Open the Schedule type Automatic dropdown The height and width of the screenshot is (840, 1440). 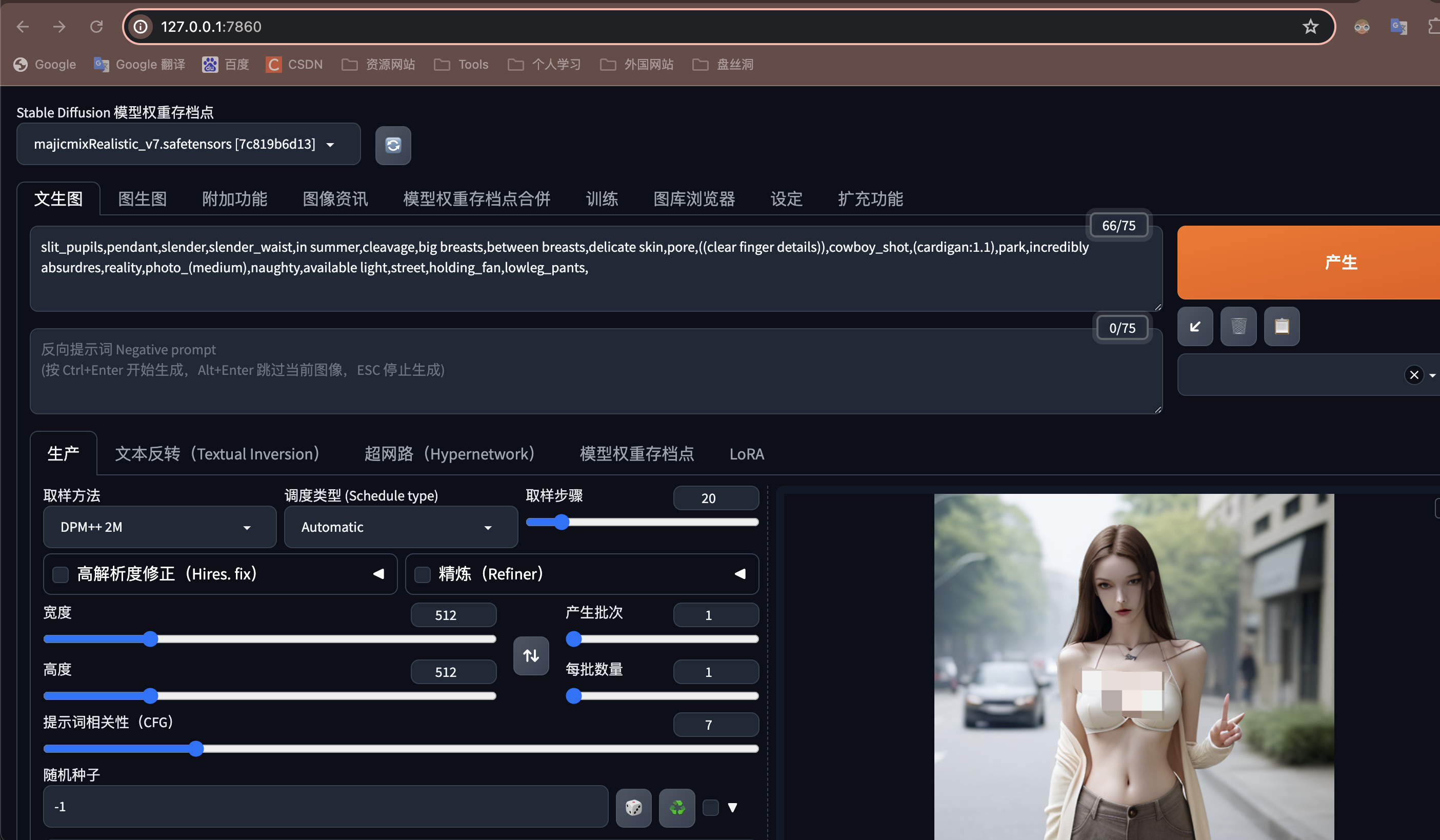(x=401, y=527)
